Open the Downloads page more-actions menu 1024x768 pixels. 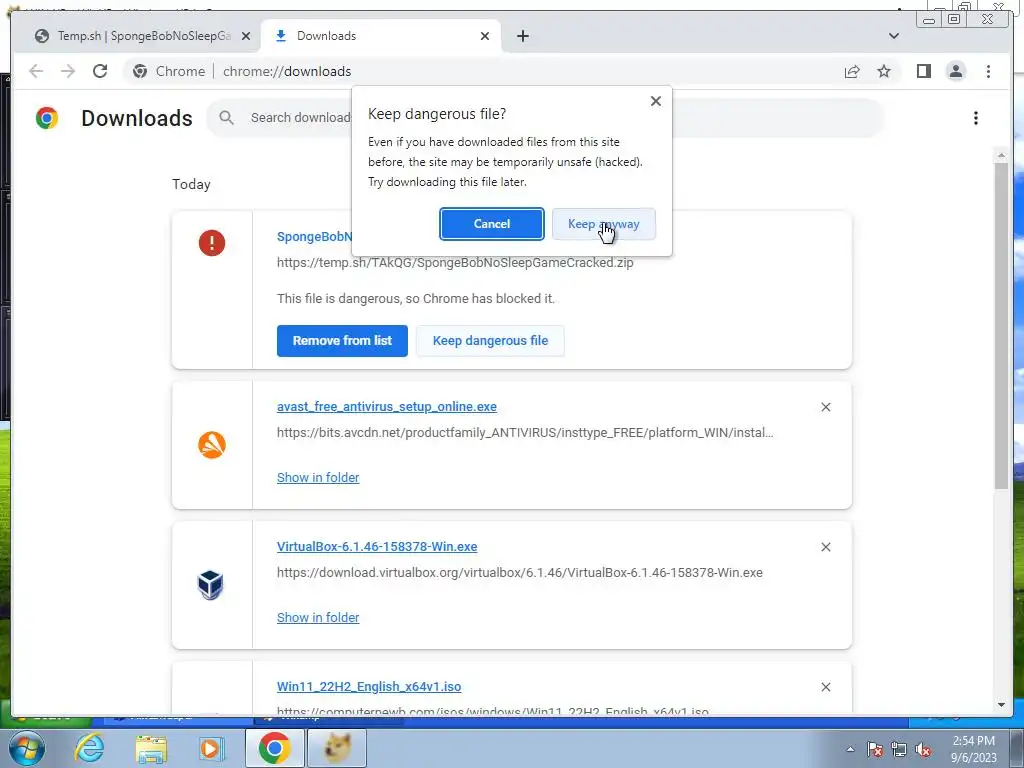(976, 118)
